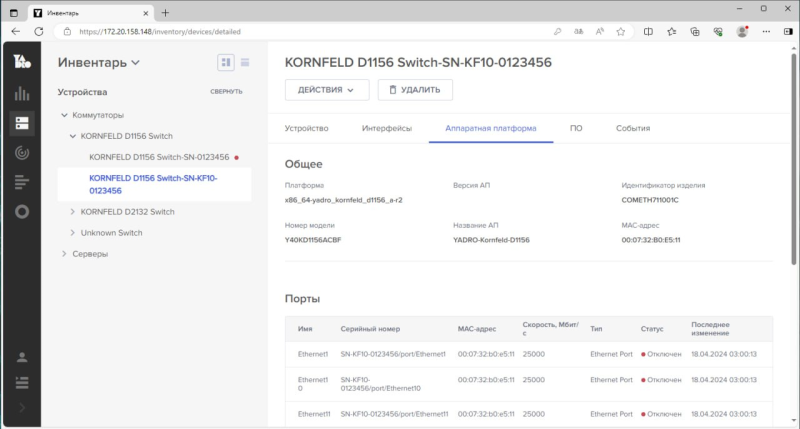Open the browser favorites list icon
This screenshot has width=800, height=429.
671,32
